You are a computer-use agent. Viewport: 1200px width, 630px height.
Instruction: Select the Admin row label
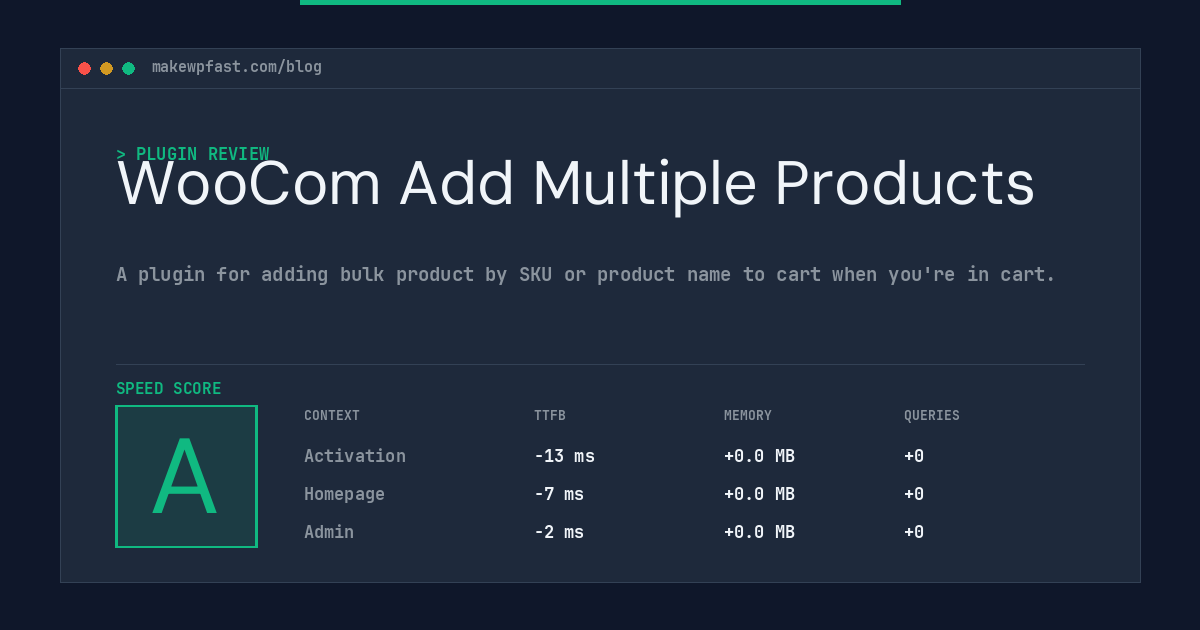(329, 532)
